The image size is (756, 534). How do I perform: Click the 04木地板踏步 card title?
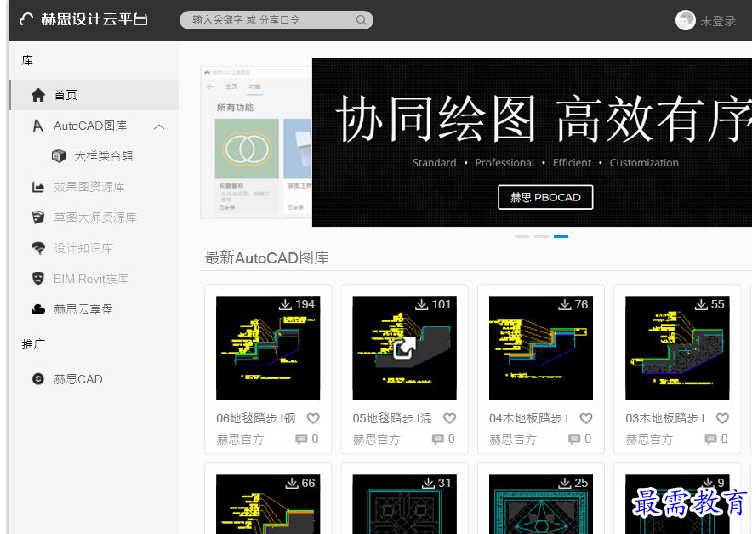click(528, 418)
